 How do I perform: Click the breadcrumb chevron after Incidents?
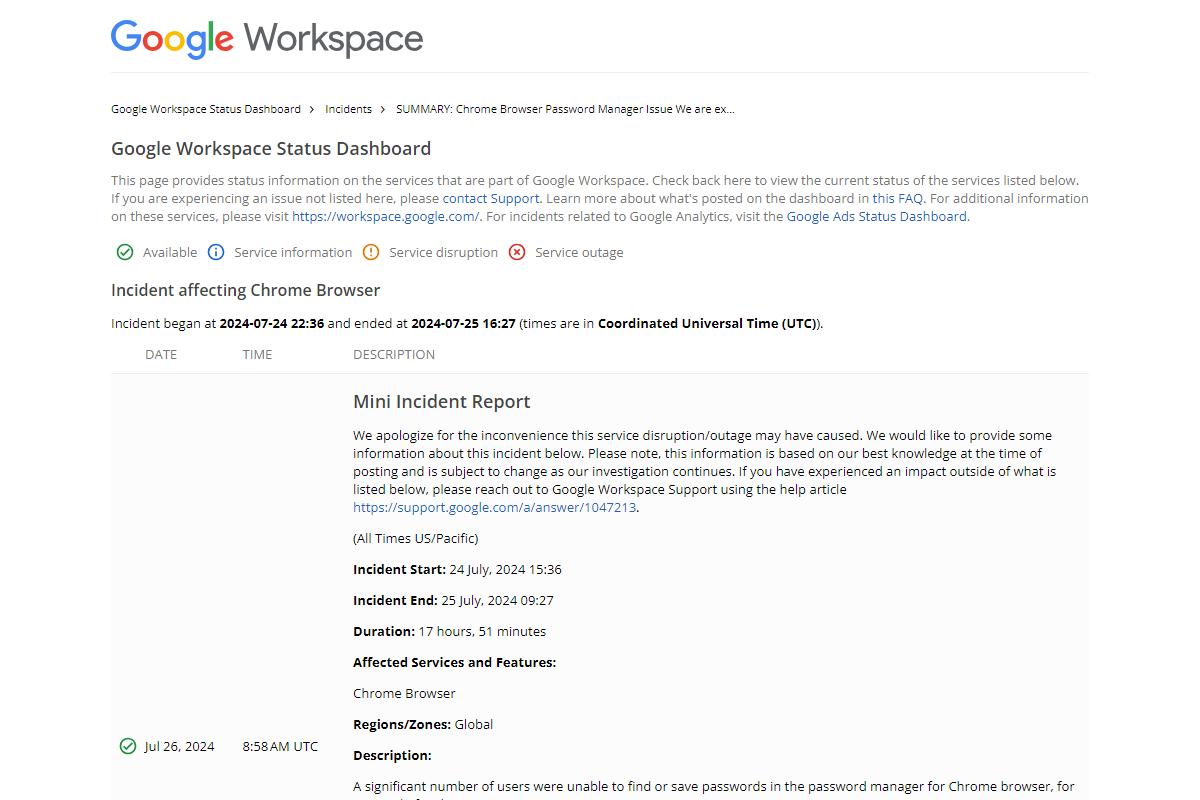[383, 109]
